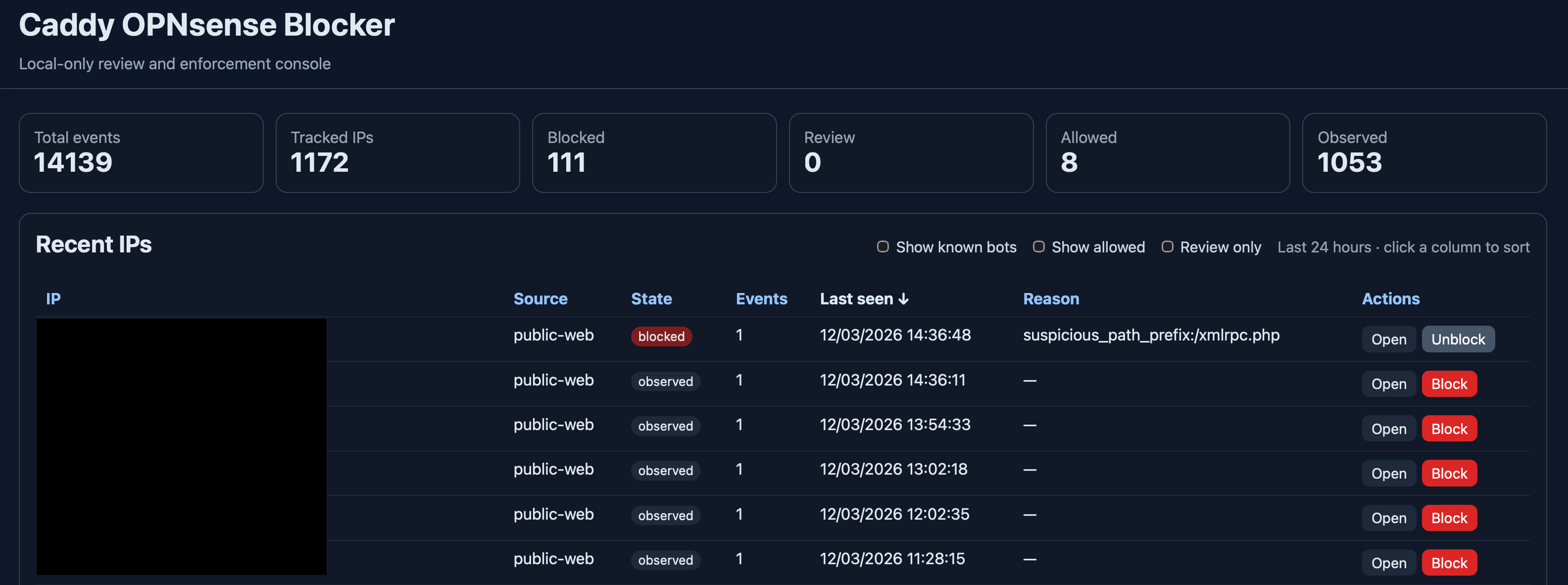Screen dimensions: 1568x585
Task: Toggle the Show allowed checkbox
Action: (x=1038, y=246)
